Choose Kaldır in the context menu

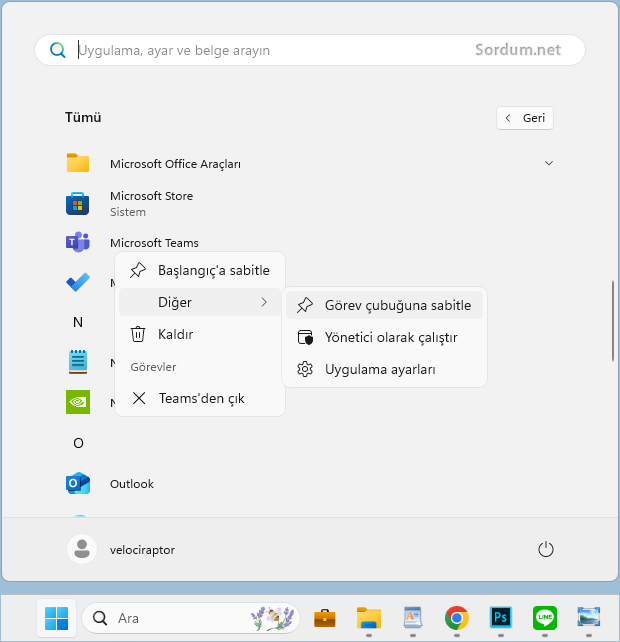[x=200, y=334]
